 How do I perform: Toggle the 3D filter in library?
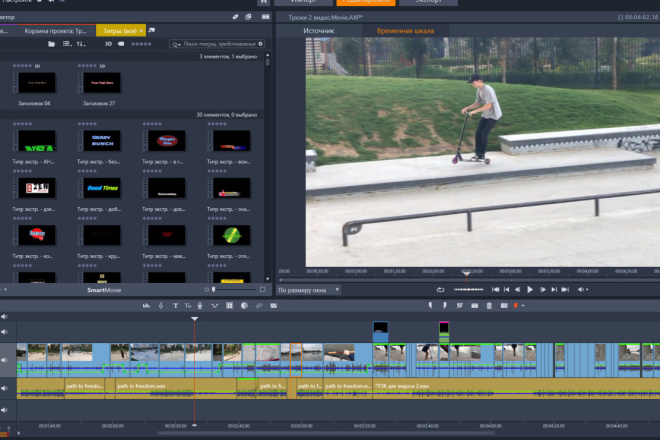tap(108, 44)
